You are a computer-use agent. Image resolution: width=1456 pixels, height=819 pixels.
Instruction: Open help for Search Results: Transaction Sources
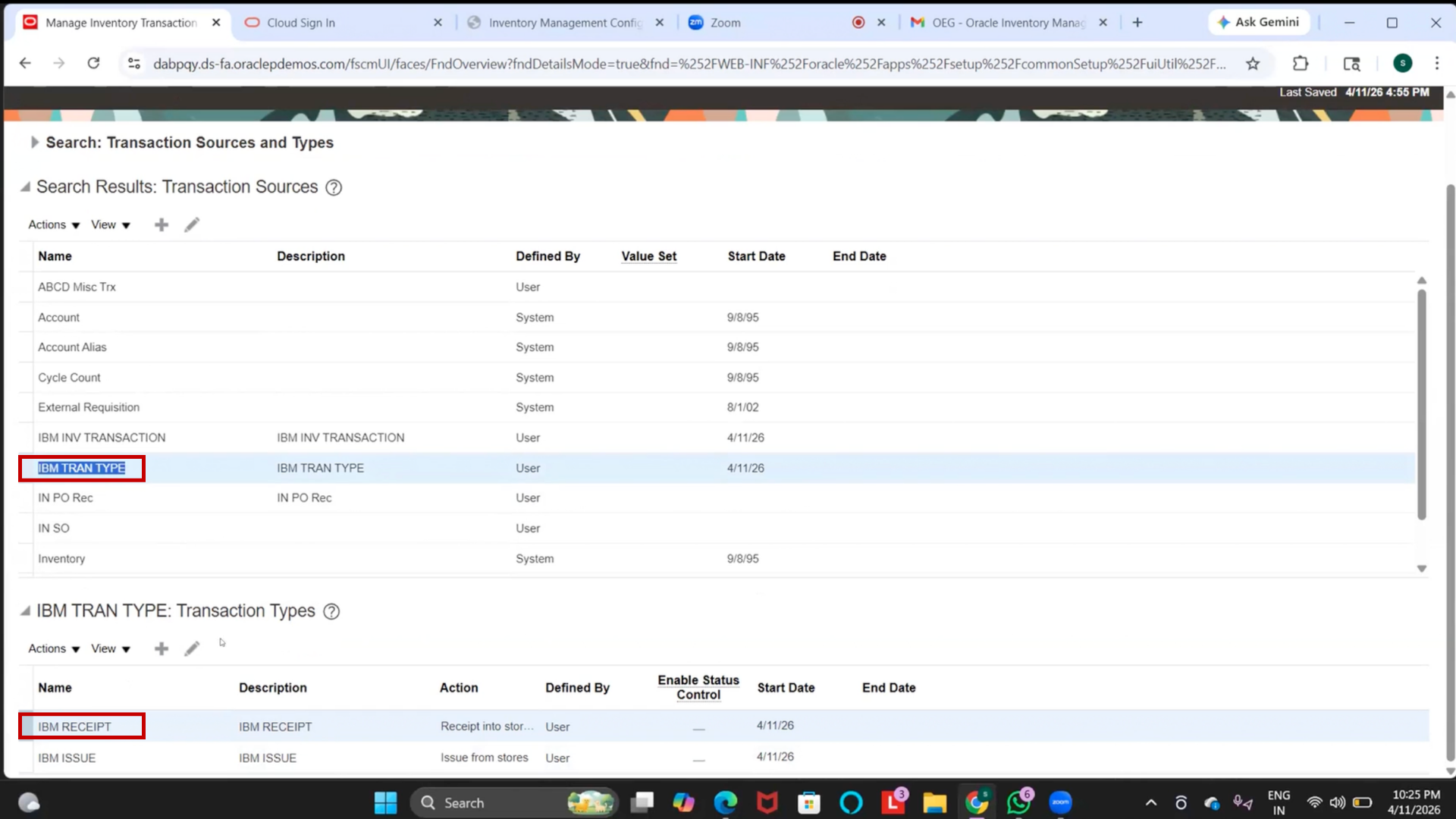tap(334, 187)
